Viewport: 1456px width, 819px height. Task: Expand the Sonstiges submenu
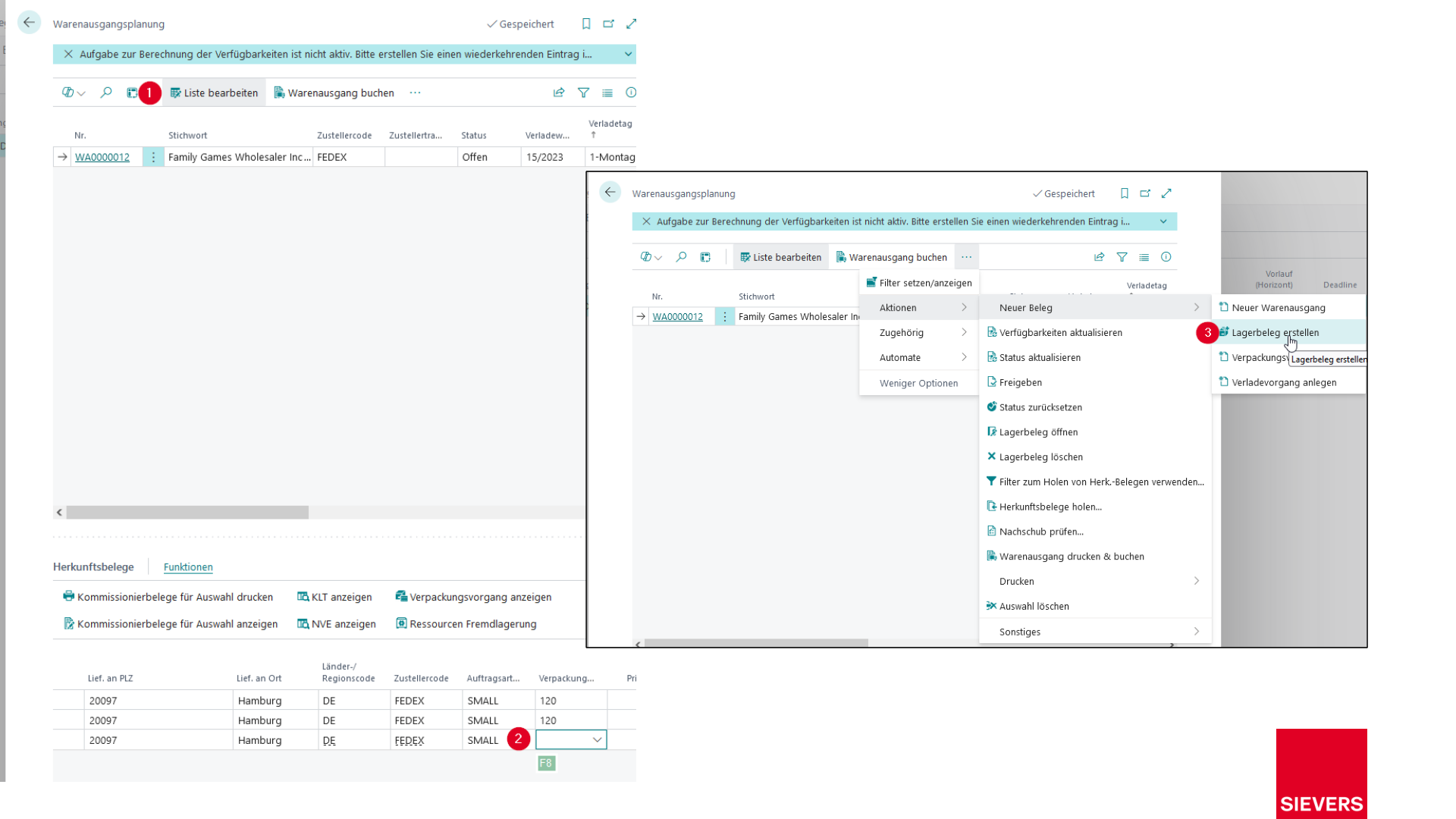(1095, 632)
